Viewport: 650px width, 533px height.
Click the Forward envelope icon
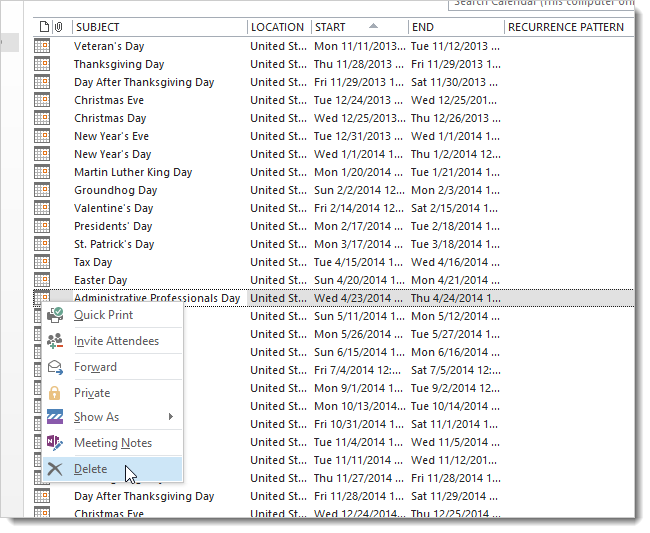pyautogui.click(x=55, y=367)
